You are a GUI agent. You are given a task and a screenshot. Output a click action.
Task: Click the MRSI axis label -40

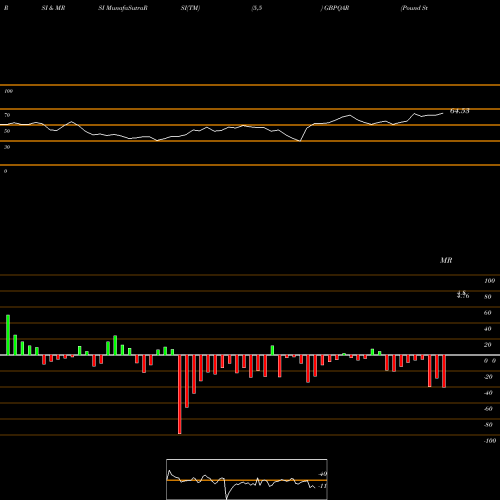[488, 393]
